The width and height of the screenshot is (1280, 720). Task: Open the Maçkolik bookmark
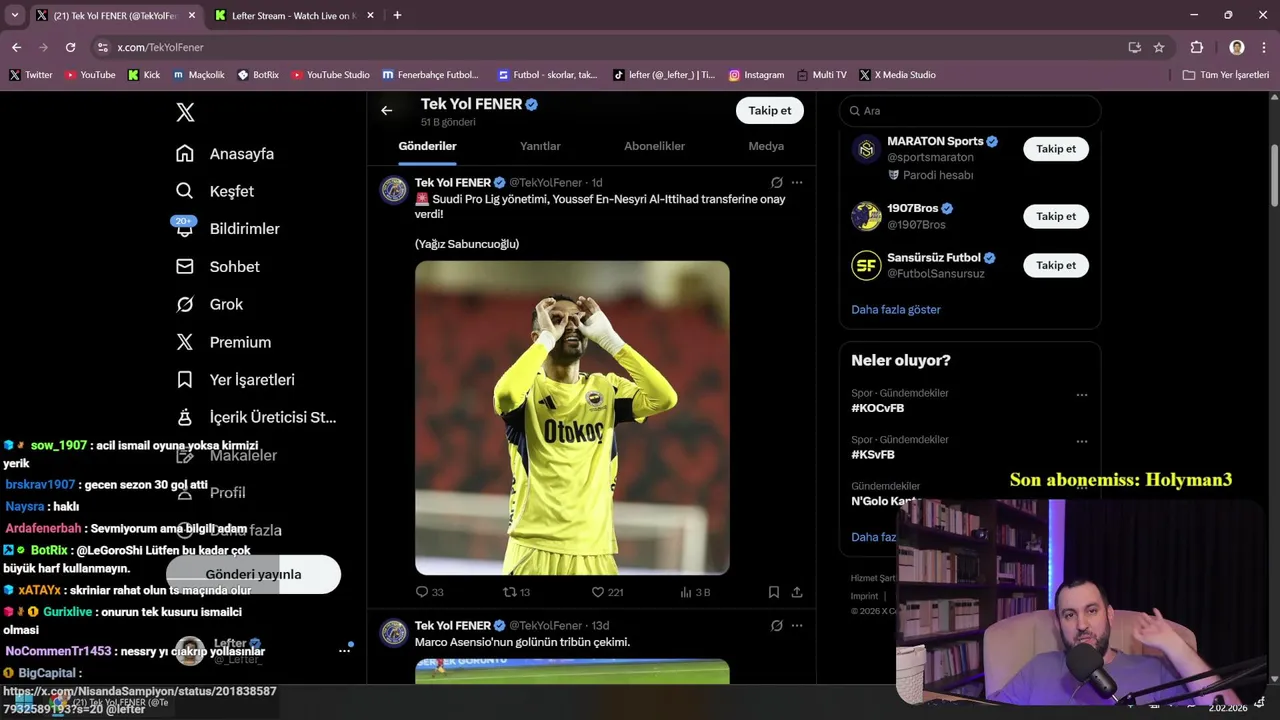pyautogui.click(x=199, y=75)
